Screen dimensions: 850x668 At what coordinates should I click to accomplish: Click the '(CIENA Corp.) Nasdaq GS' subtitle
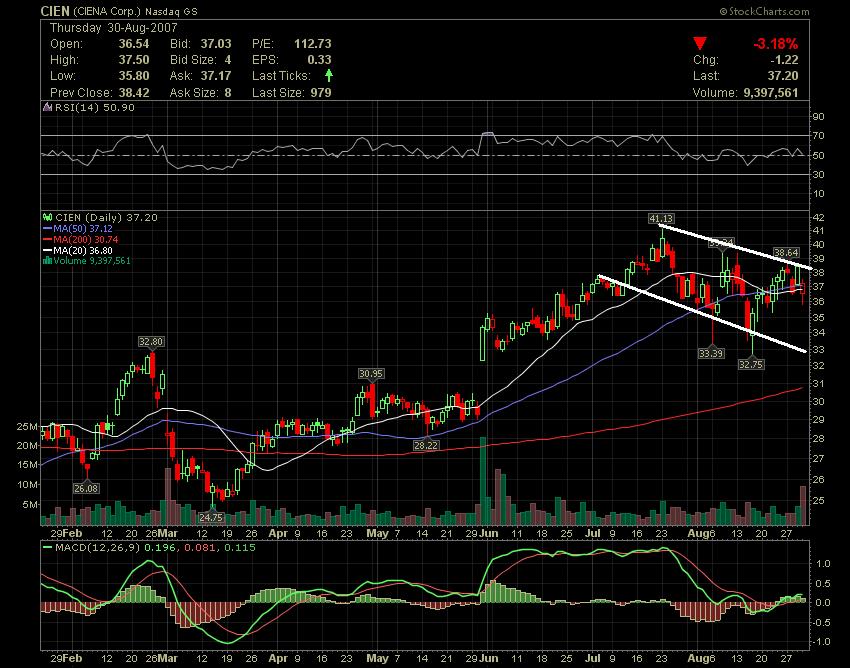[135, 11]
